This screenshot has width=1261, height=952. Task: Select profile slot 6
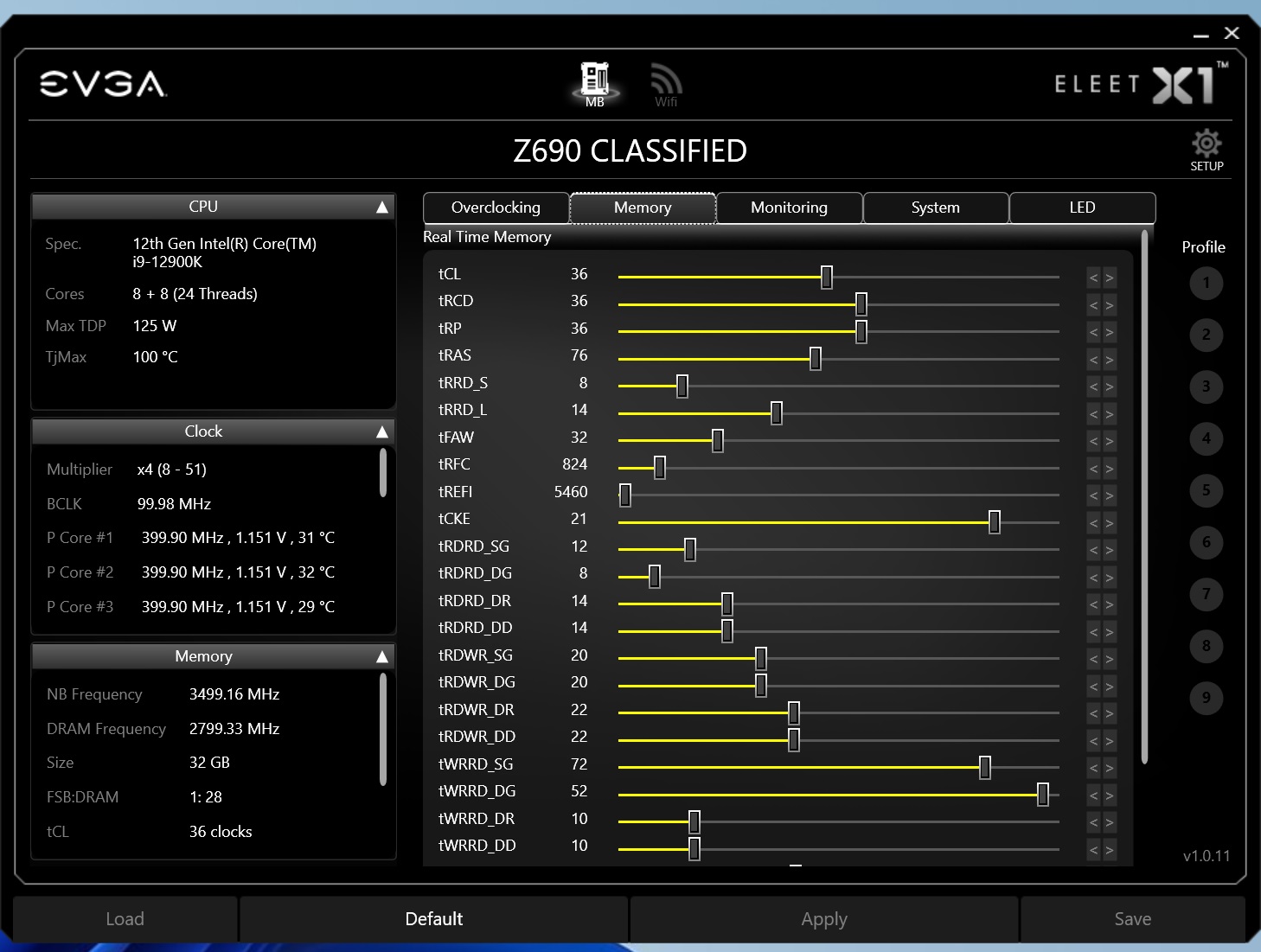(x=1206, y=542)
